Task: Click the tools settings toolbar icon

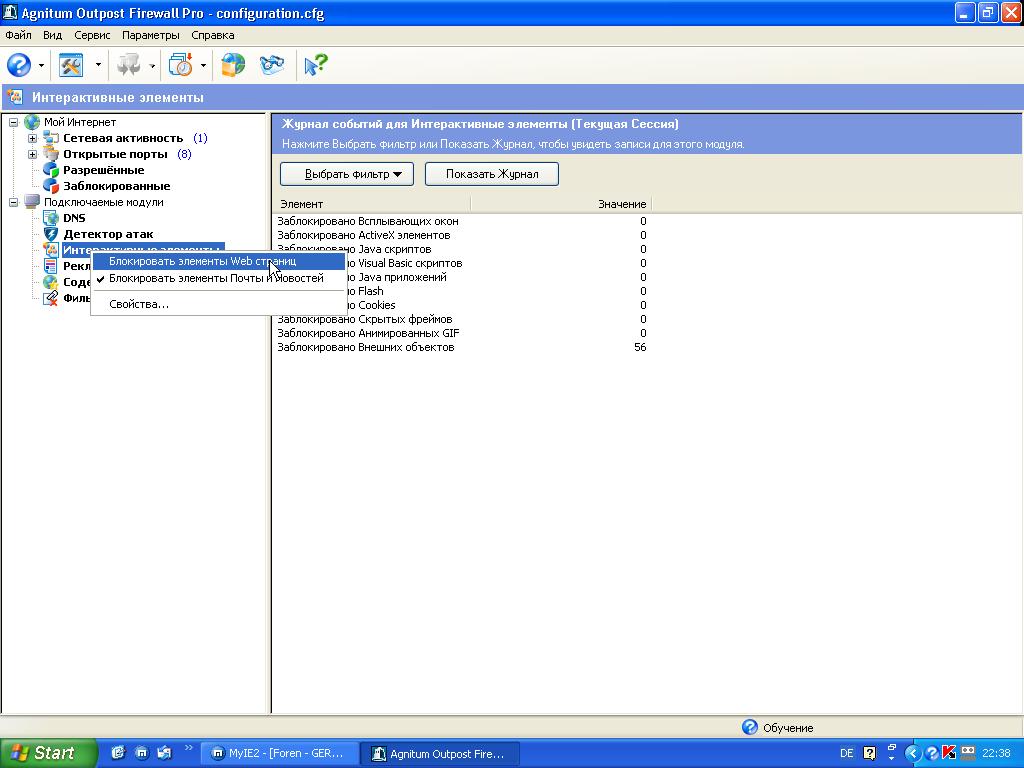Action: point(71,65)
